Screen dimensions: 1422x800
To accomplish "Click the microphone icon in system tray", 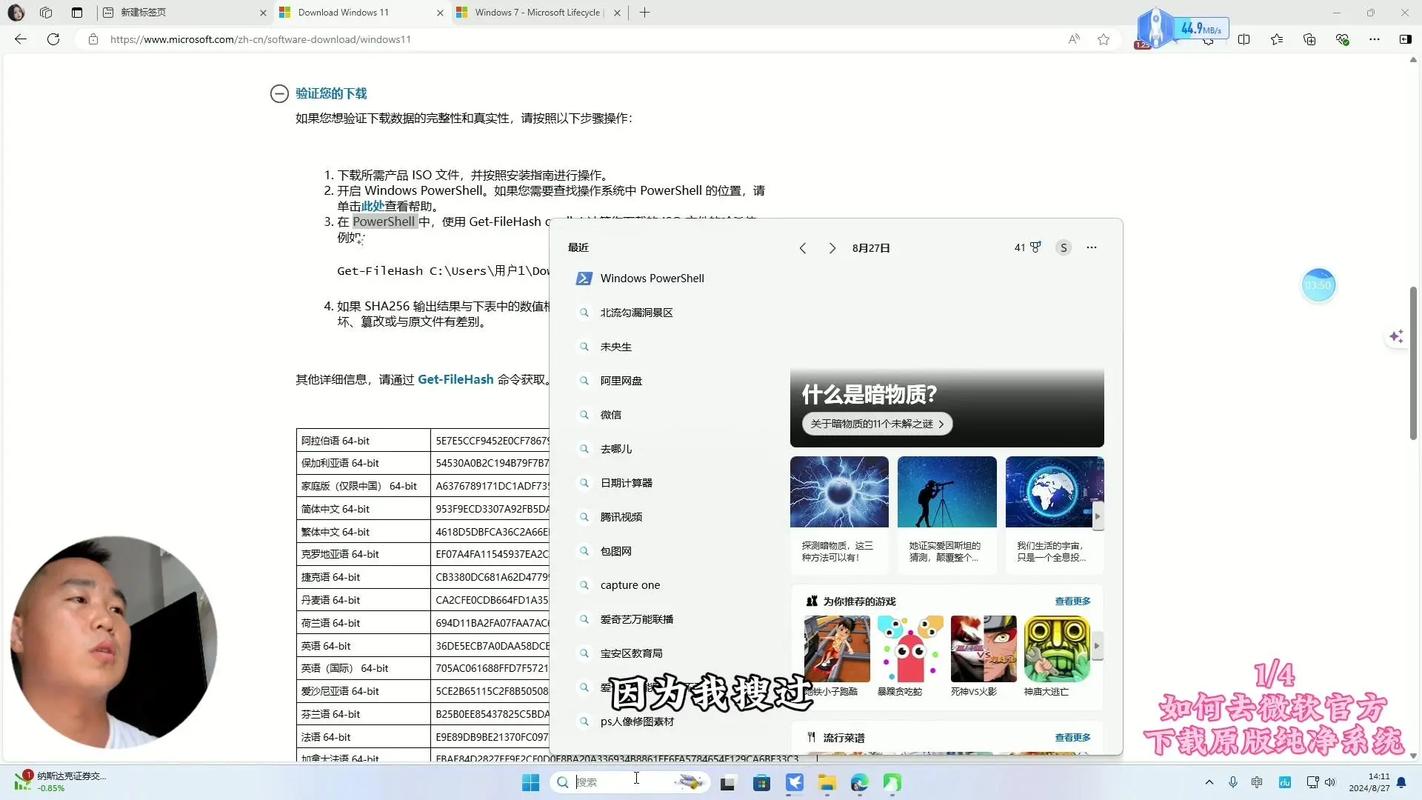I will point(1233,782).
